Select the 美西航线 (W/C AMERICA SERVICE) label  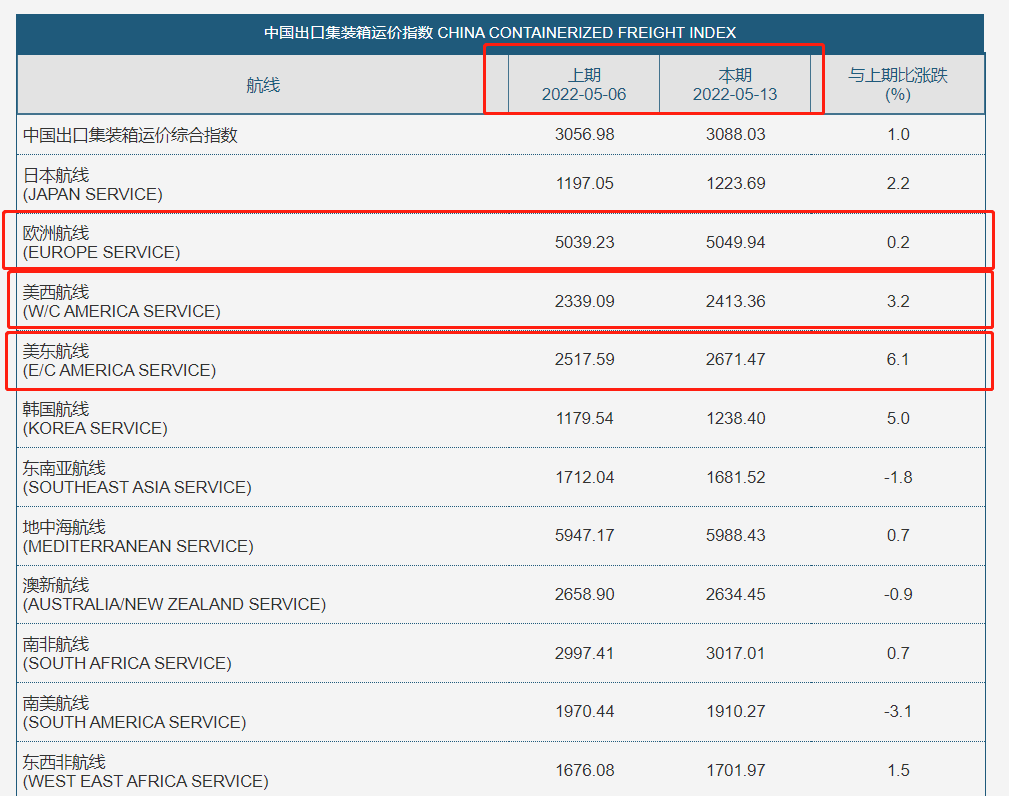(x=122, y=302)
